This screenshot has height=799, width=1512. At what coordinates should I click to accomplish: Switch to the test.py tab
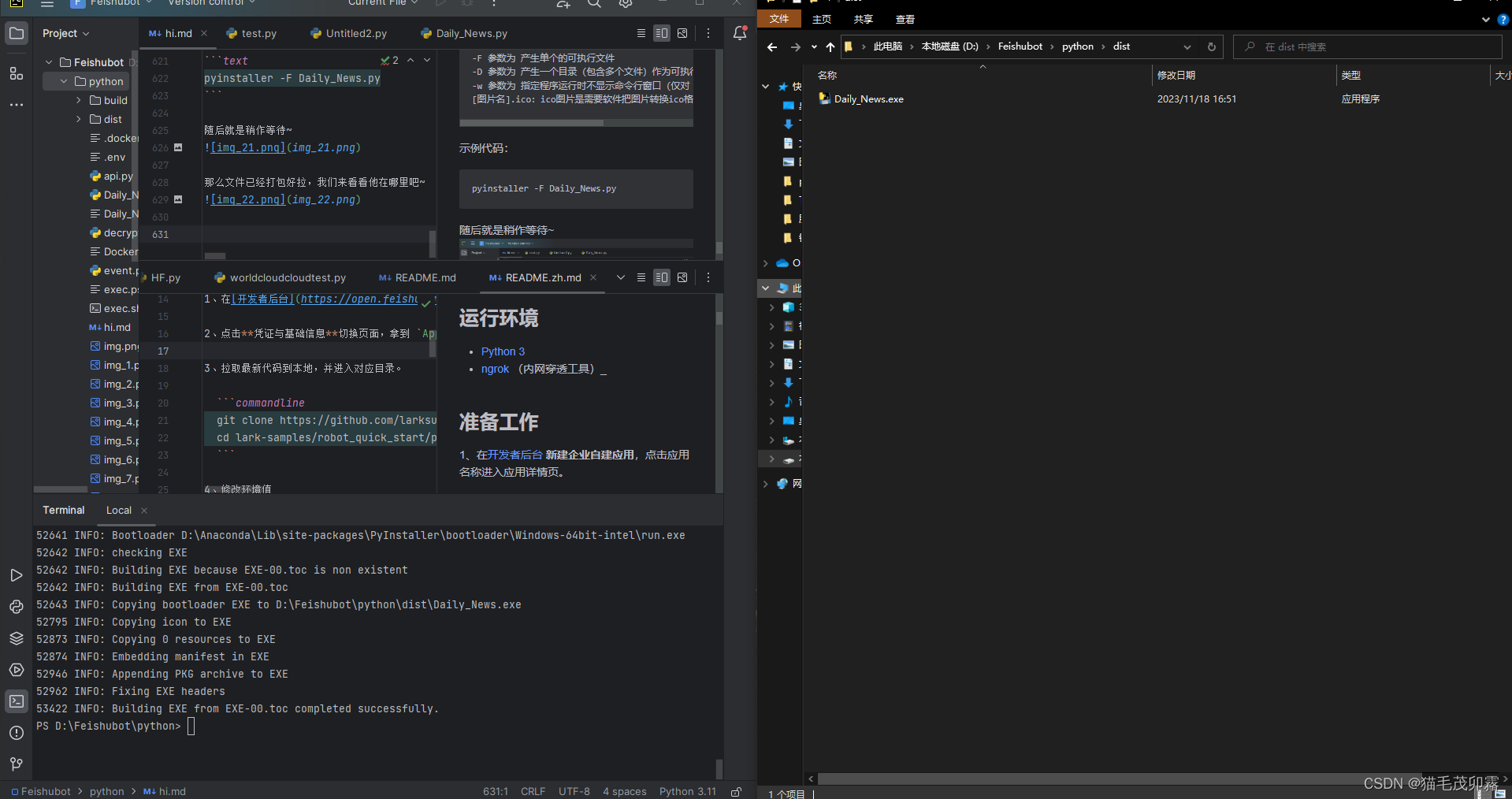[251, 33]
